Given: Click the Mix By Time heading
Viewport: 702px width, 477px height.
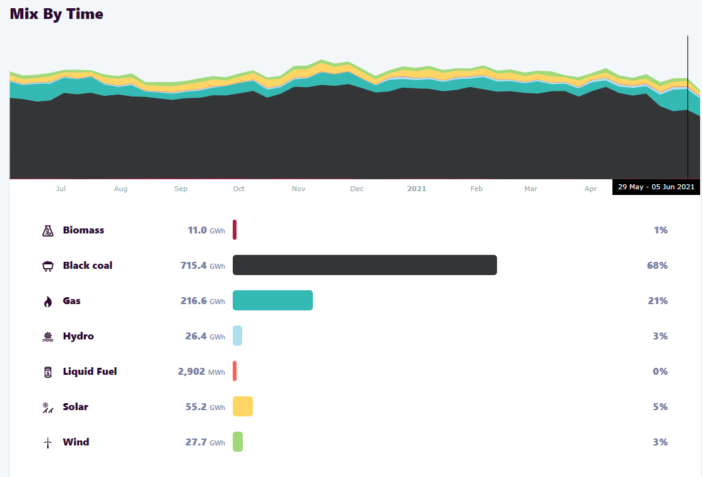Looking at the screenshot, I should (x=56, y=14).
